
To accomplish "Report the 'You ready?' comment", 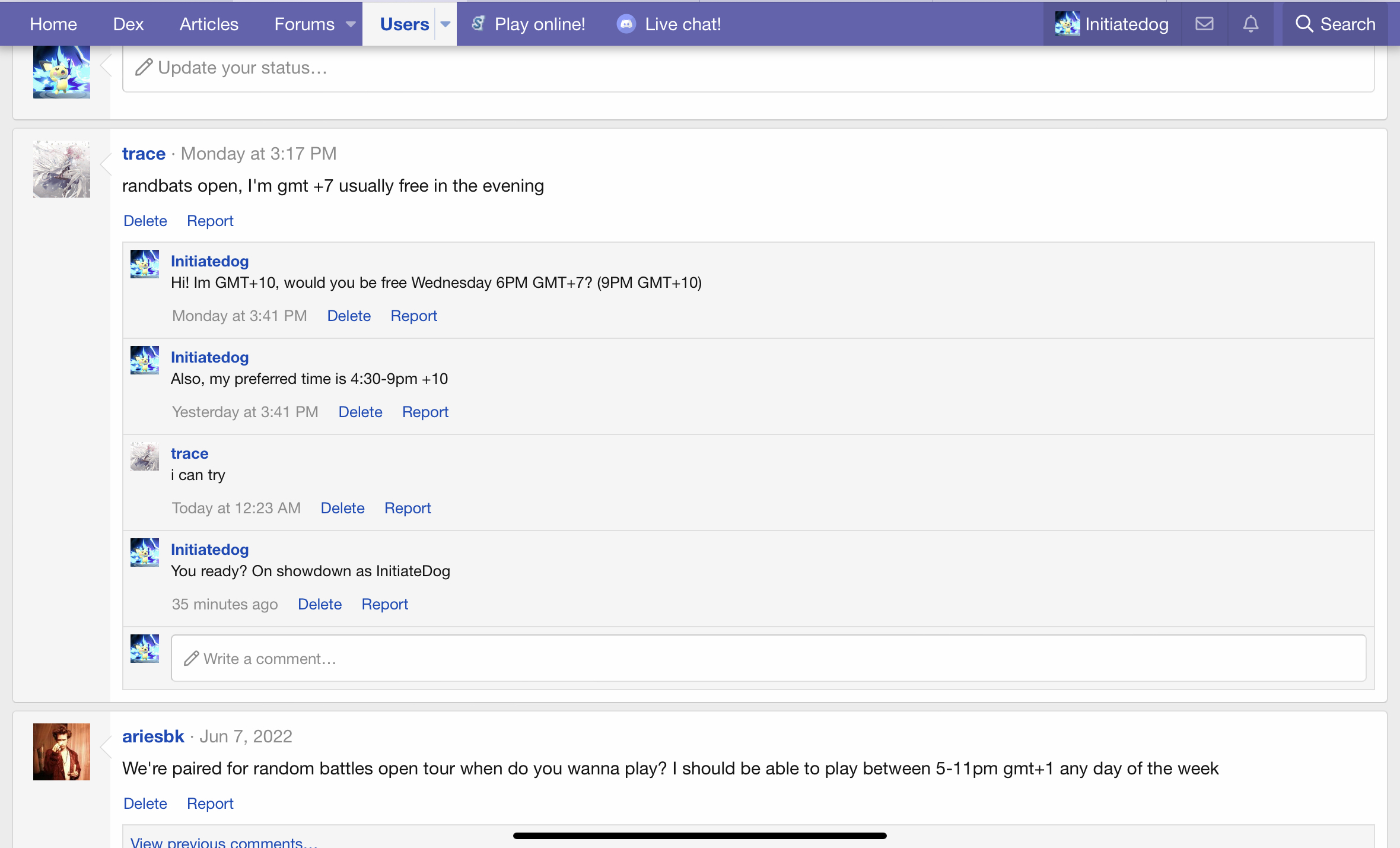I will point(384,604).
